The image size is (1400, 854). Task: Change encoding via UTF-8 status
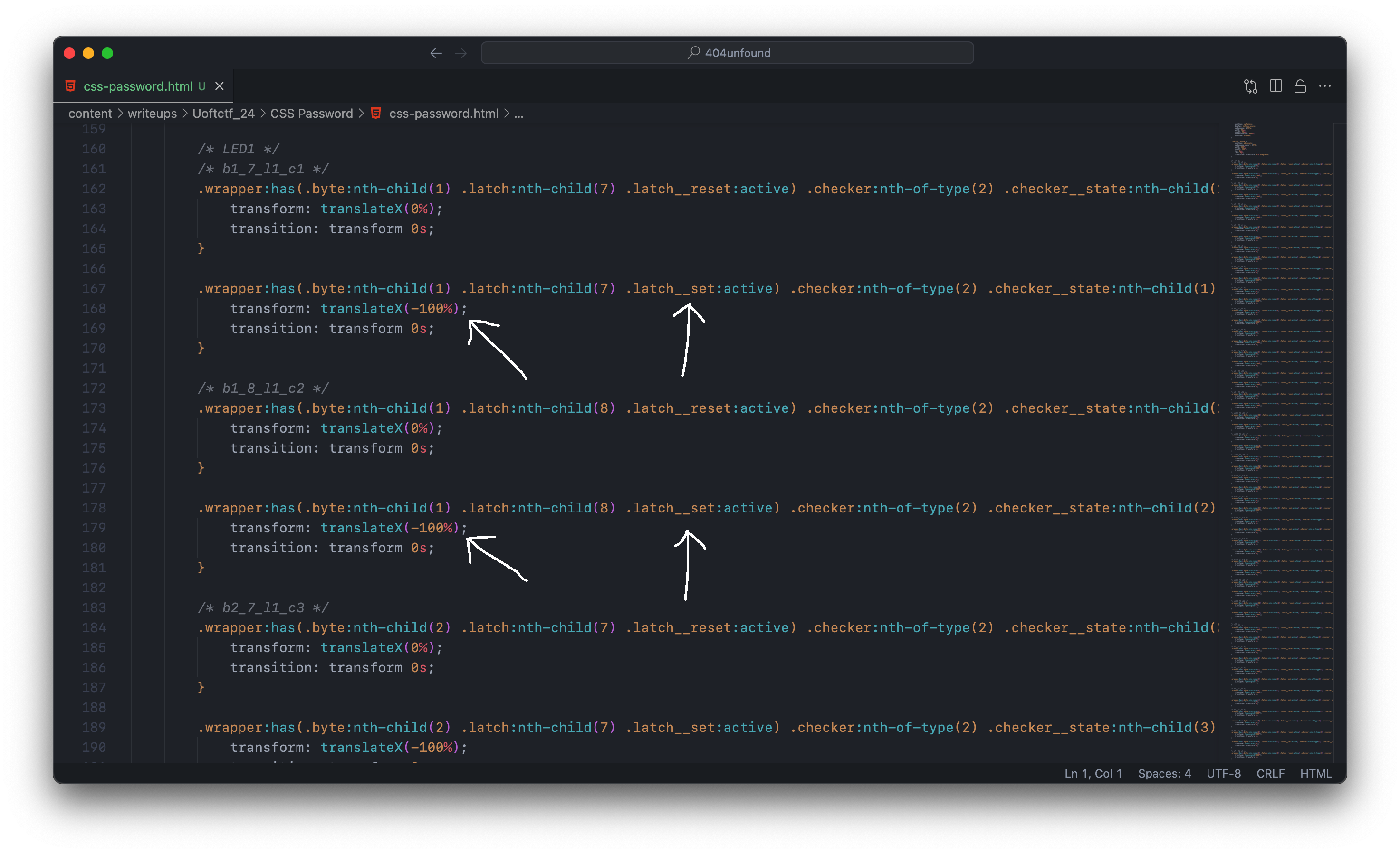[x=1223, y=773]
